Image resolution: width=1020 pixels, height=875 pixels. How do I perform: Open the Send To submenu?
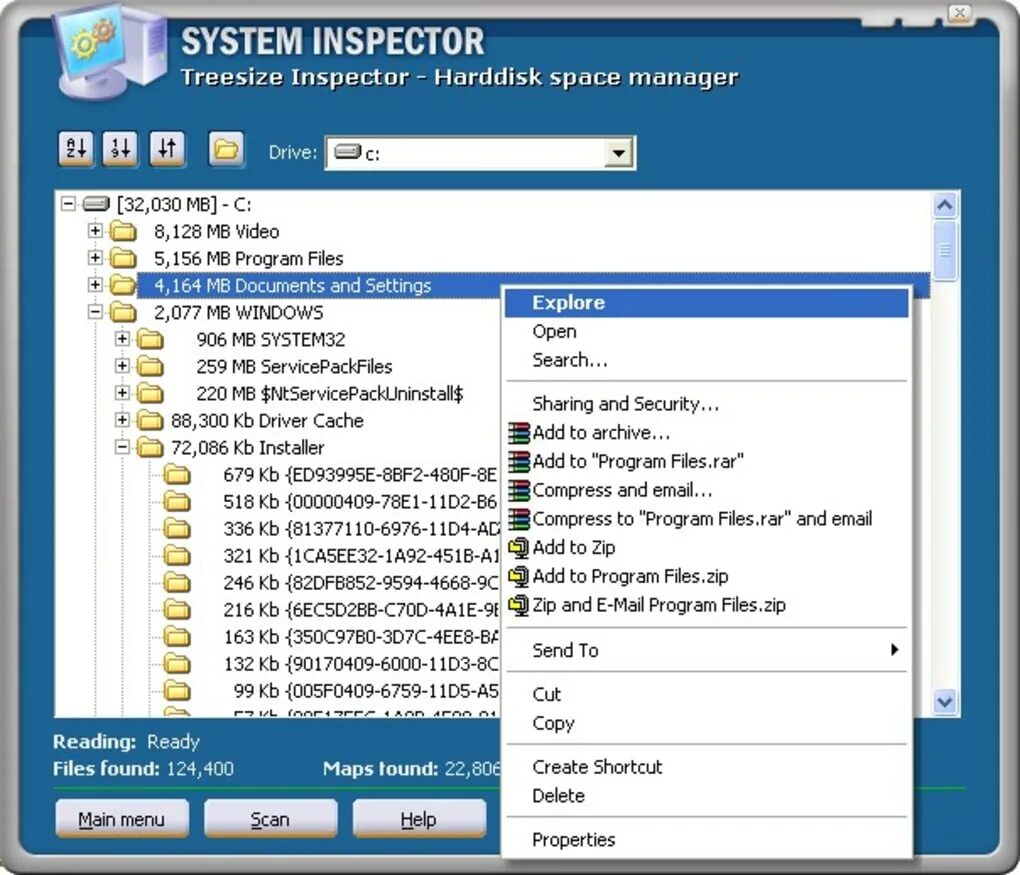click(x=706, y=650)
